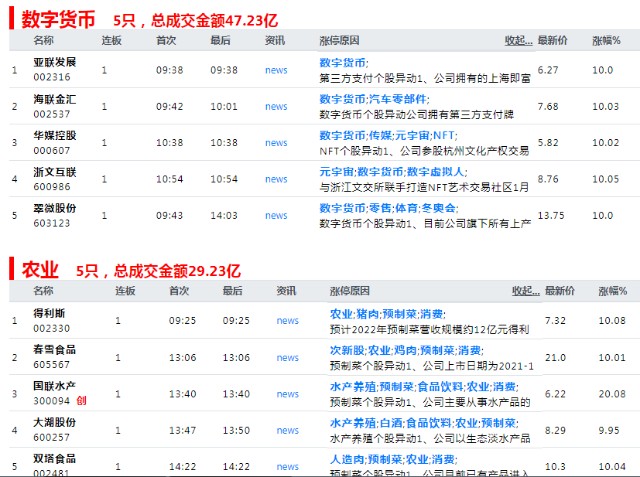This screenshot has width=640, height=477.
Task: Click stock code 600986
Action: 52,187
